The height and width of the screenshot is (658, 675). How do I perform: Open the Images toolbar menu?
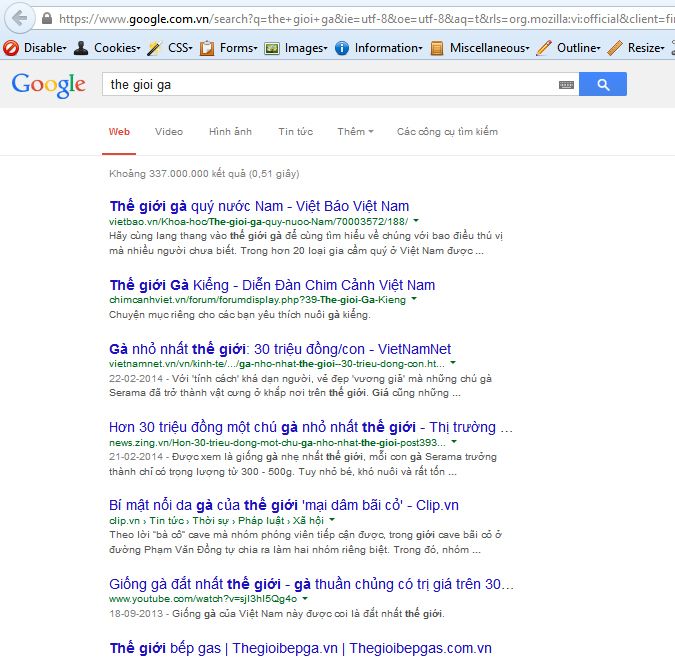pos(296,48)
